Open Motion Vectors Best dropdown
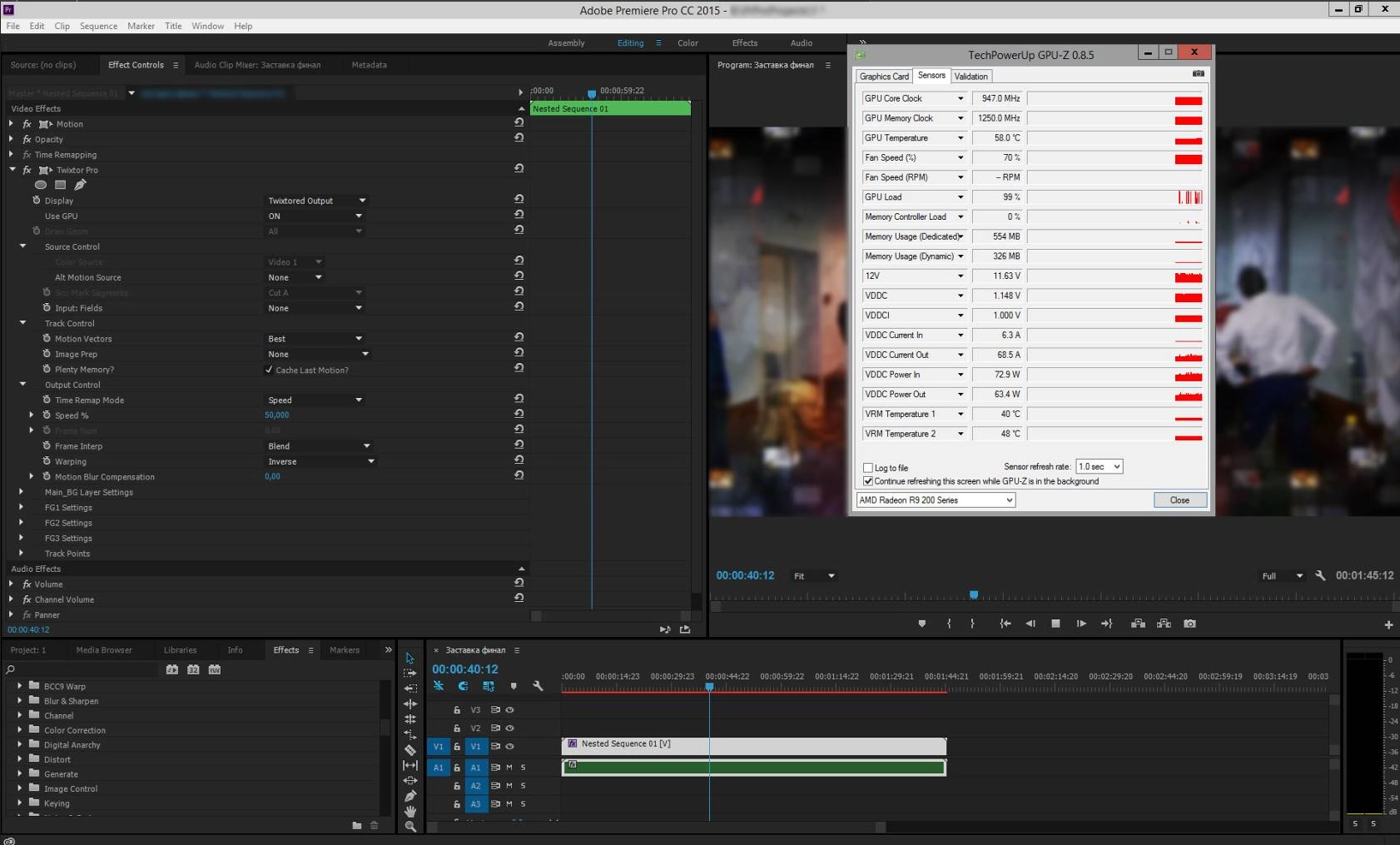Screen dimensions: 1400x845 pyautogui.click(x=315, y=339)
